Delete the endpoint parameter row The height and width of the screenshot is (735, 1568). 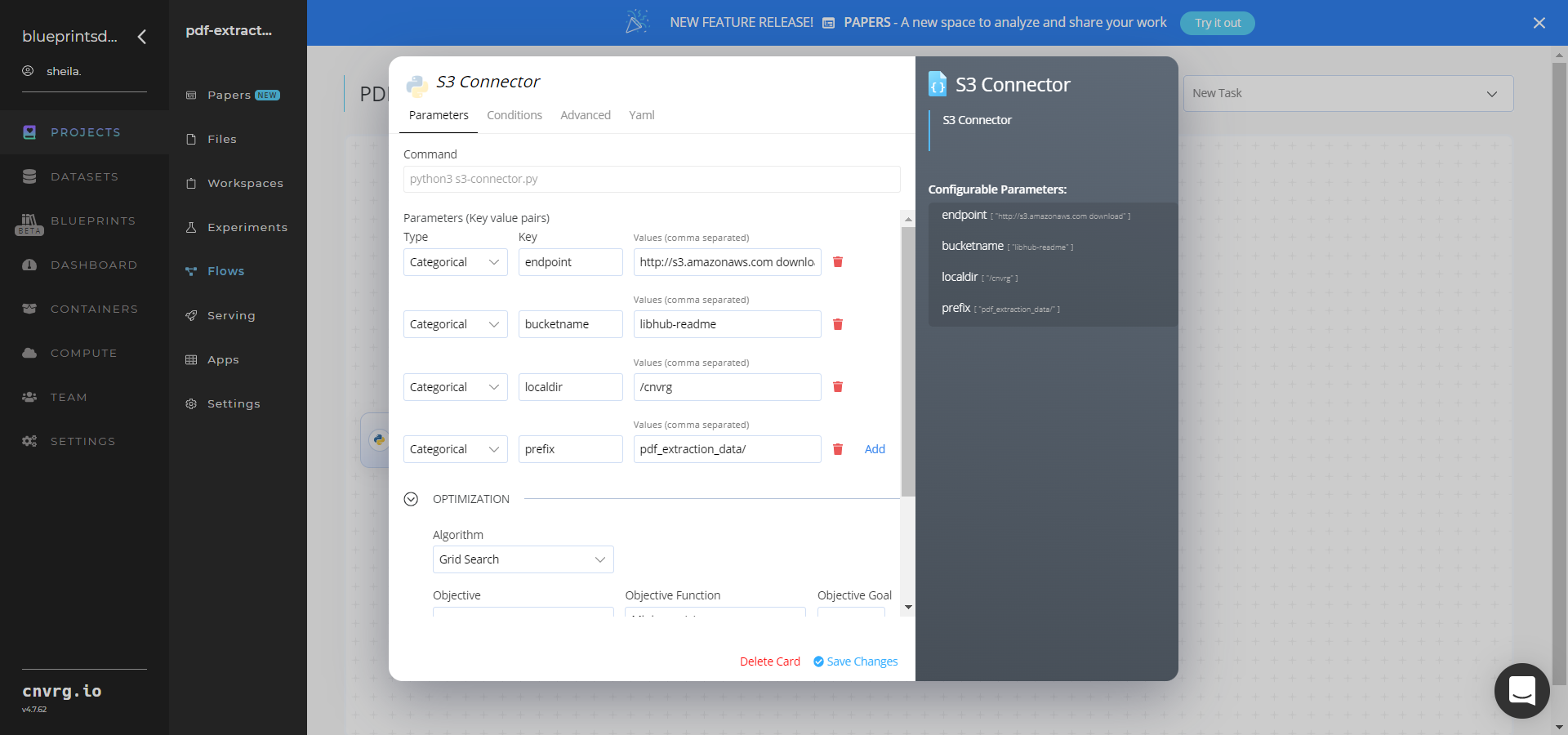coord(837,262)
